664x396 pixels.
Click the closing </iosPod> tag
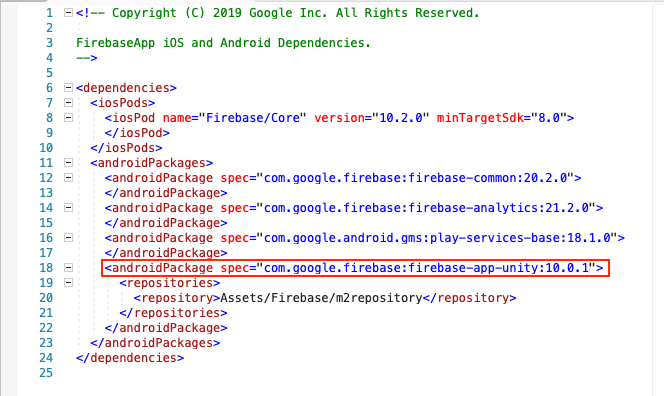137,133
